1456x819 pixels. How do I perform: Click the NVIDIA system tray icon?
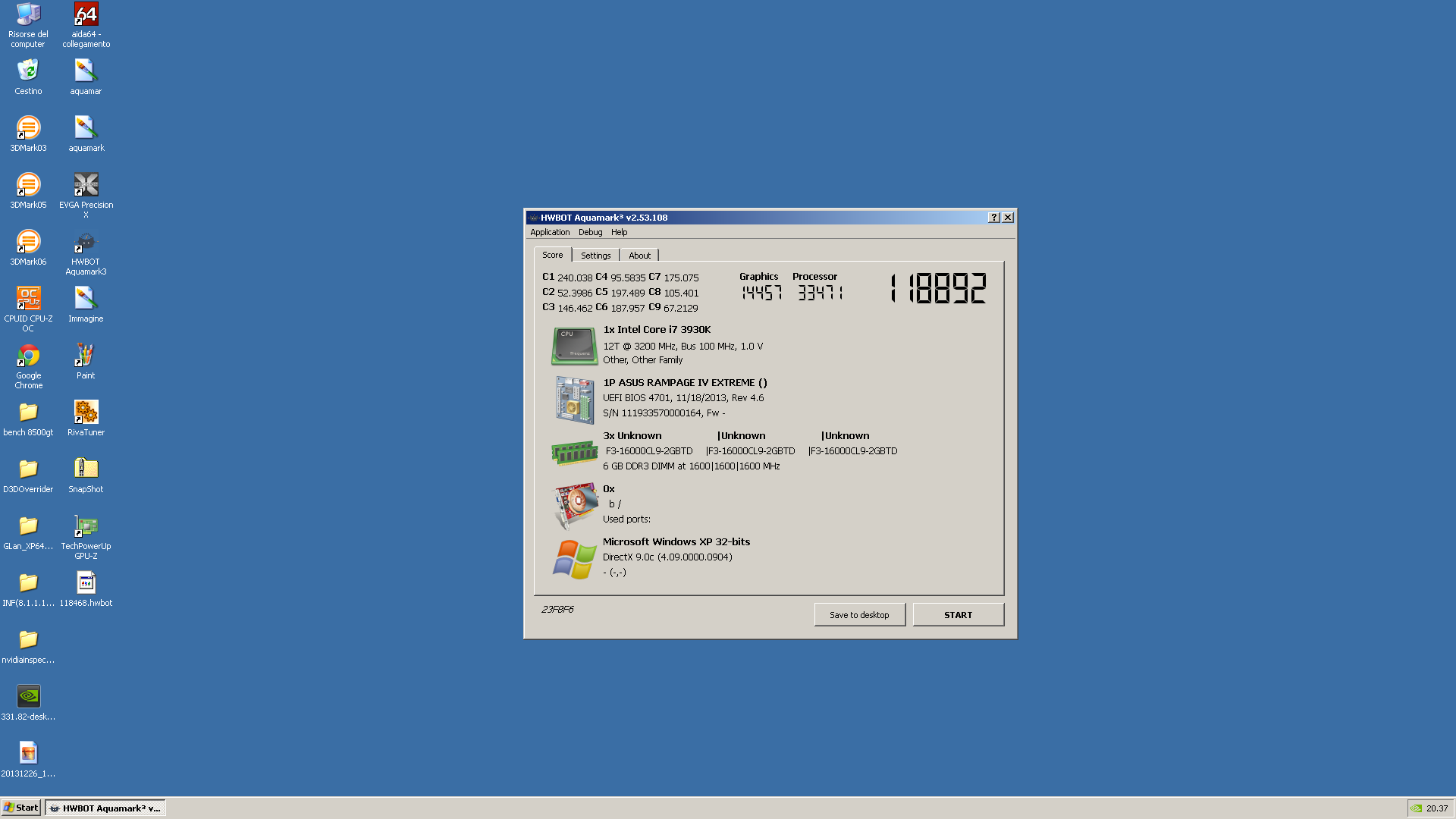pyautogui.click(x=1416, y=808)
